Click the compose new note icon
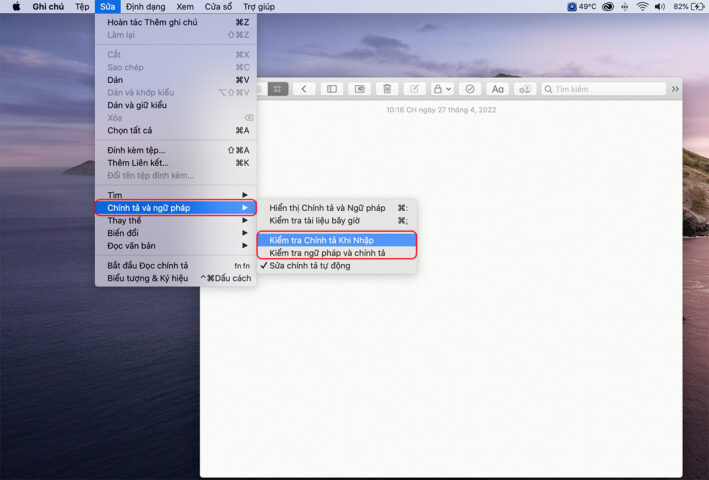 pyautogui.click(x=414, y=89)
